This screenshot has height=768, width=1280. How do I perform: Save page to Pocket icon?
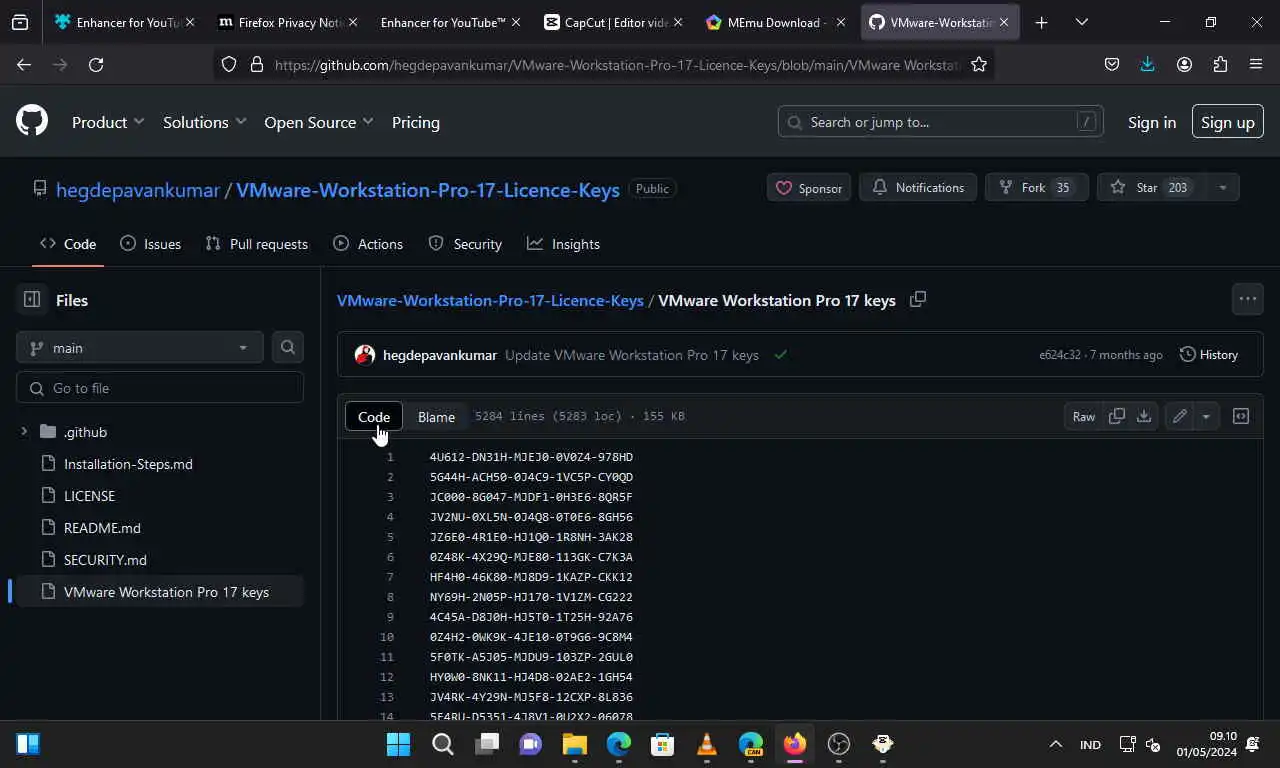click(1111, 64)
